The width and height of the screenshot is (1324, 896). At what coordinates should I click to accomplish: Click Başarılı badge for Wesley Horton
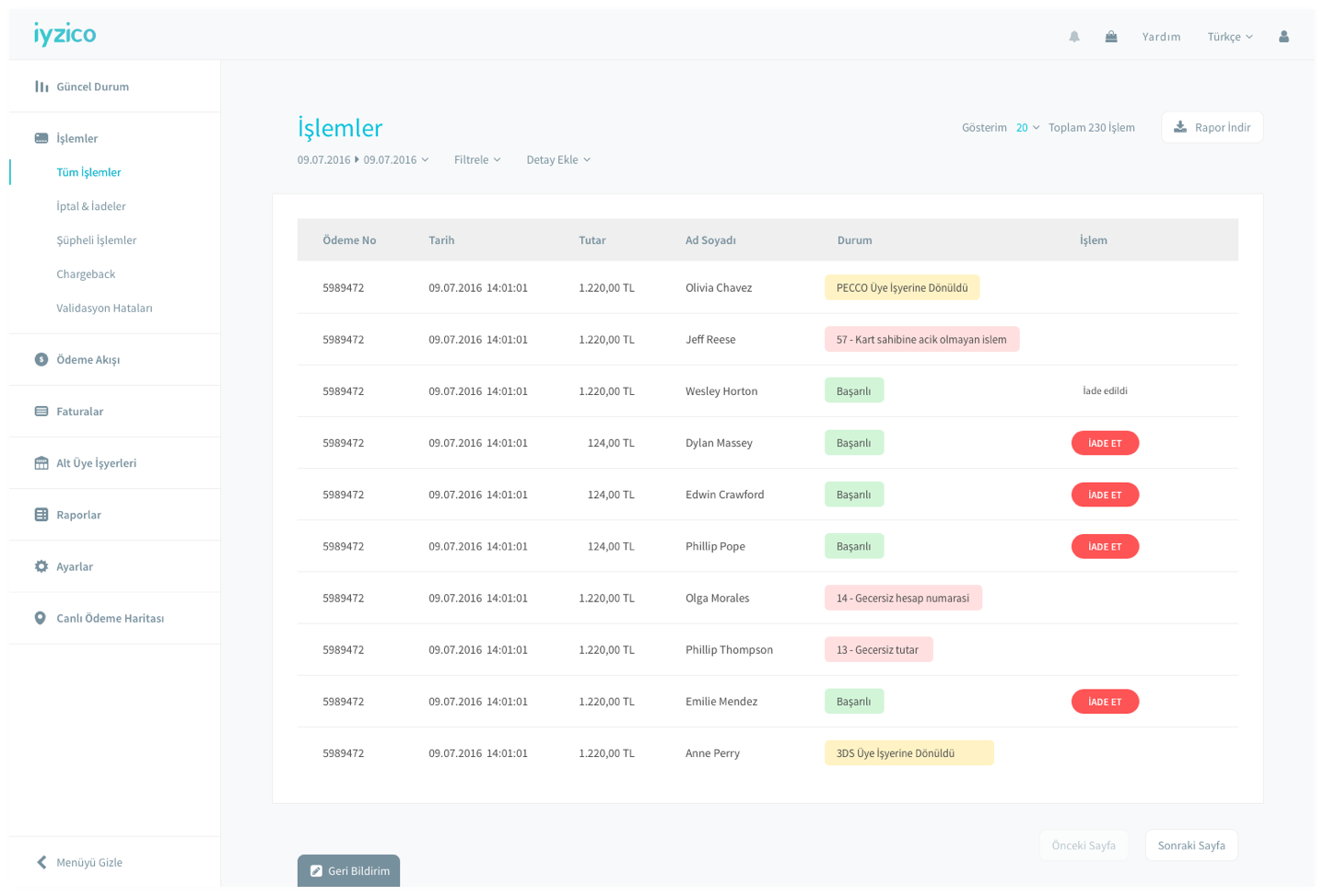[854, 391]
